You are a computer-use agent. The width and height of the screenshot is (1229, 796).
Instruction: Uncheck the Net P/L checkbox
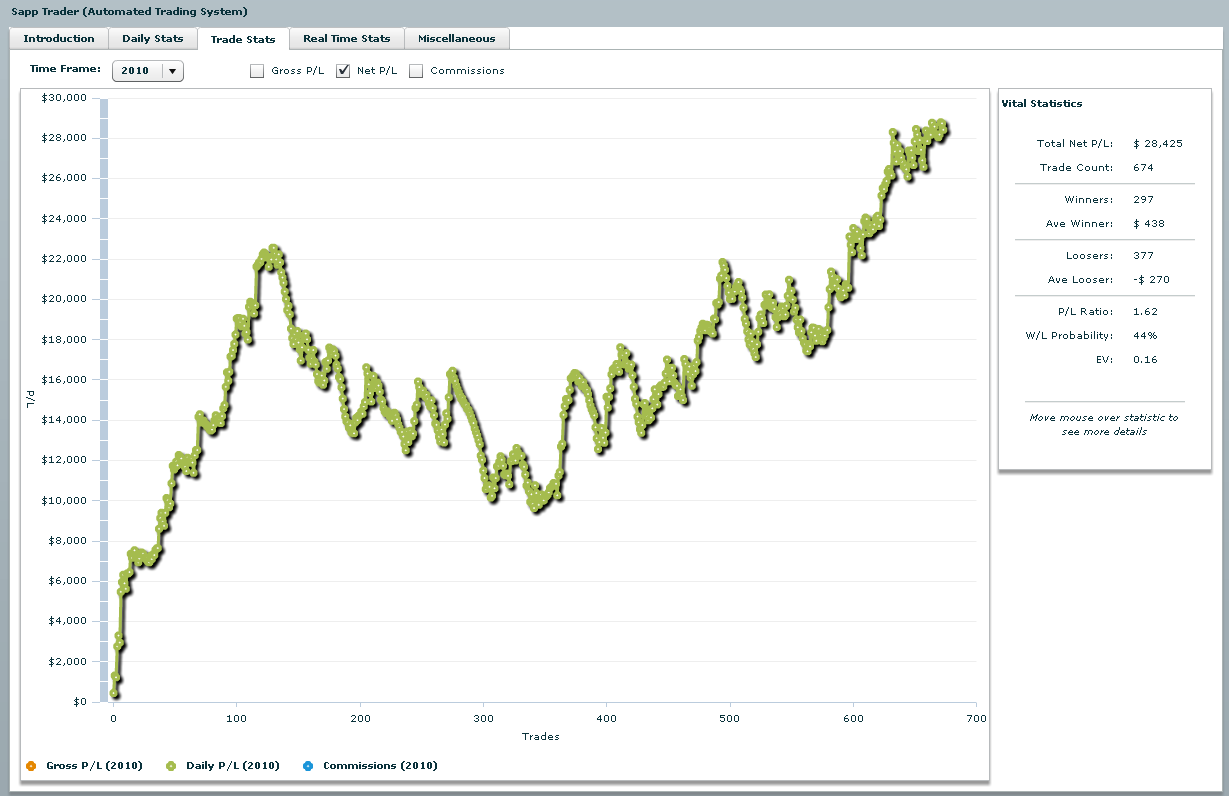coord(343,71)
